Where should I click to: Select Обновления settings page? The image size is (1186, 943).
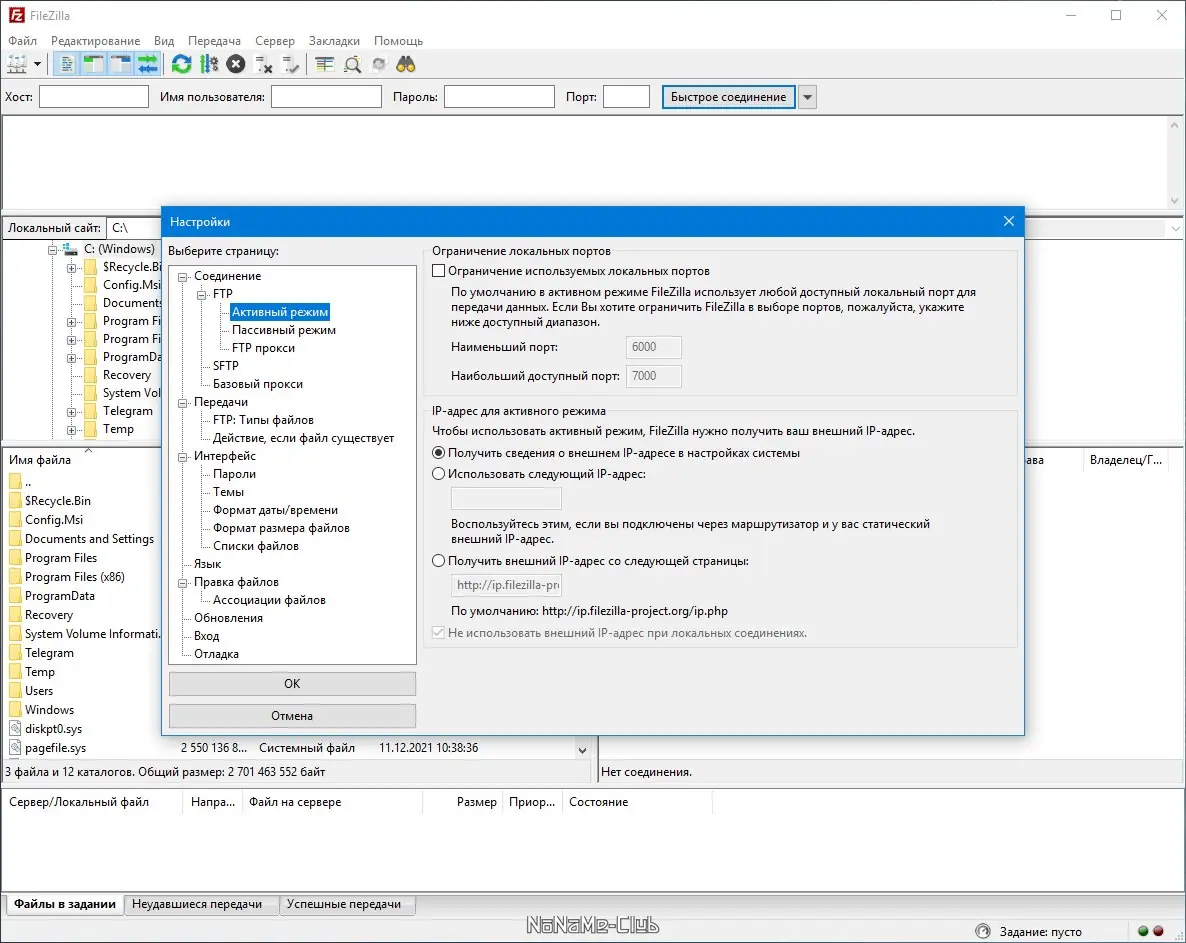click(x=228, y=618)
